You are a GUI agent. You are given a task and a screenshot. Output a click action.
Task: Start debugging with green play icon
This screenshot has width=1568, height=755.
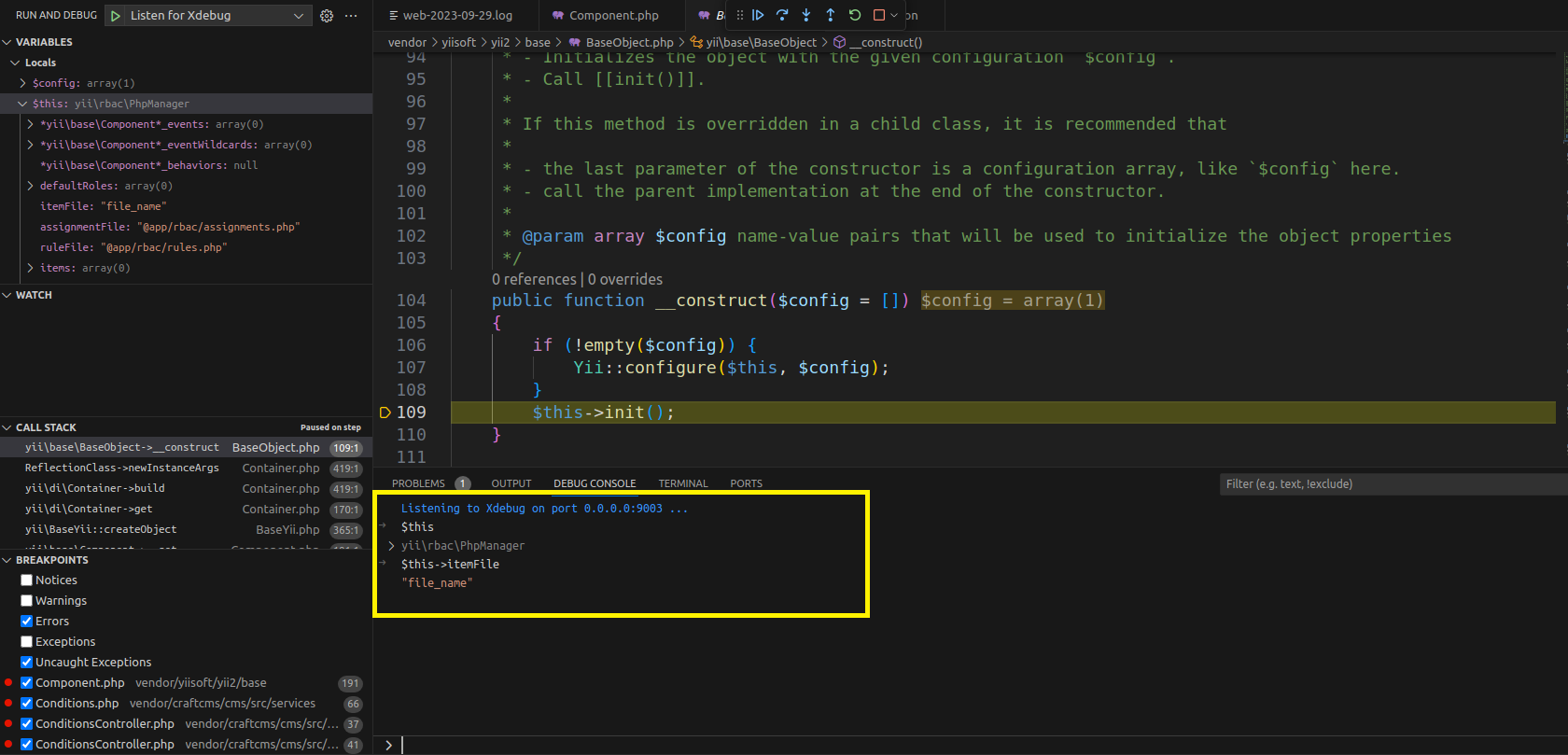click(116, 16)
